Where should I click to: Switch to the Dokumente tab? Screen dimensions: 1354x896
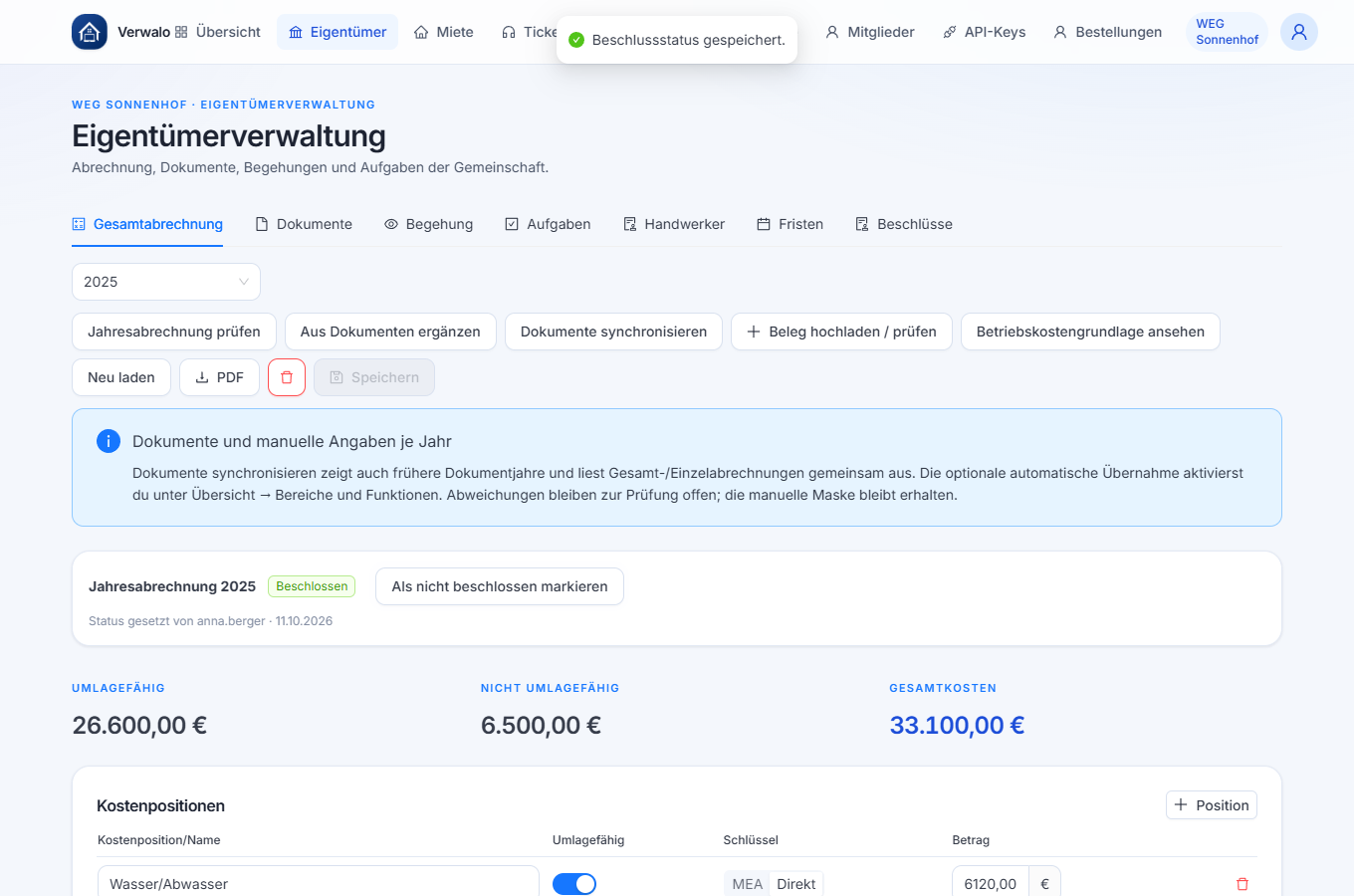click(304, 224)
